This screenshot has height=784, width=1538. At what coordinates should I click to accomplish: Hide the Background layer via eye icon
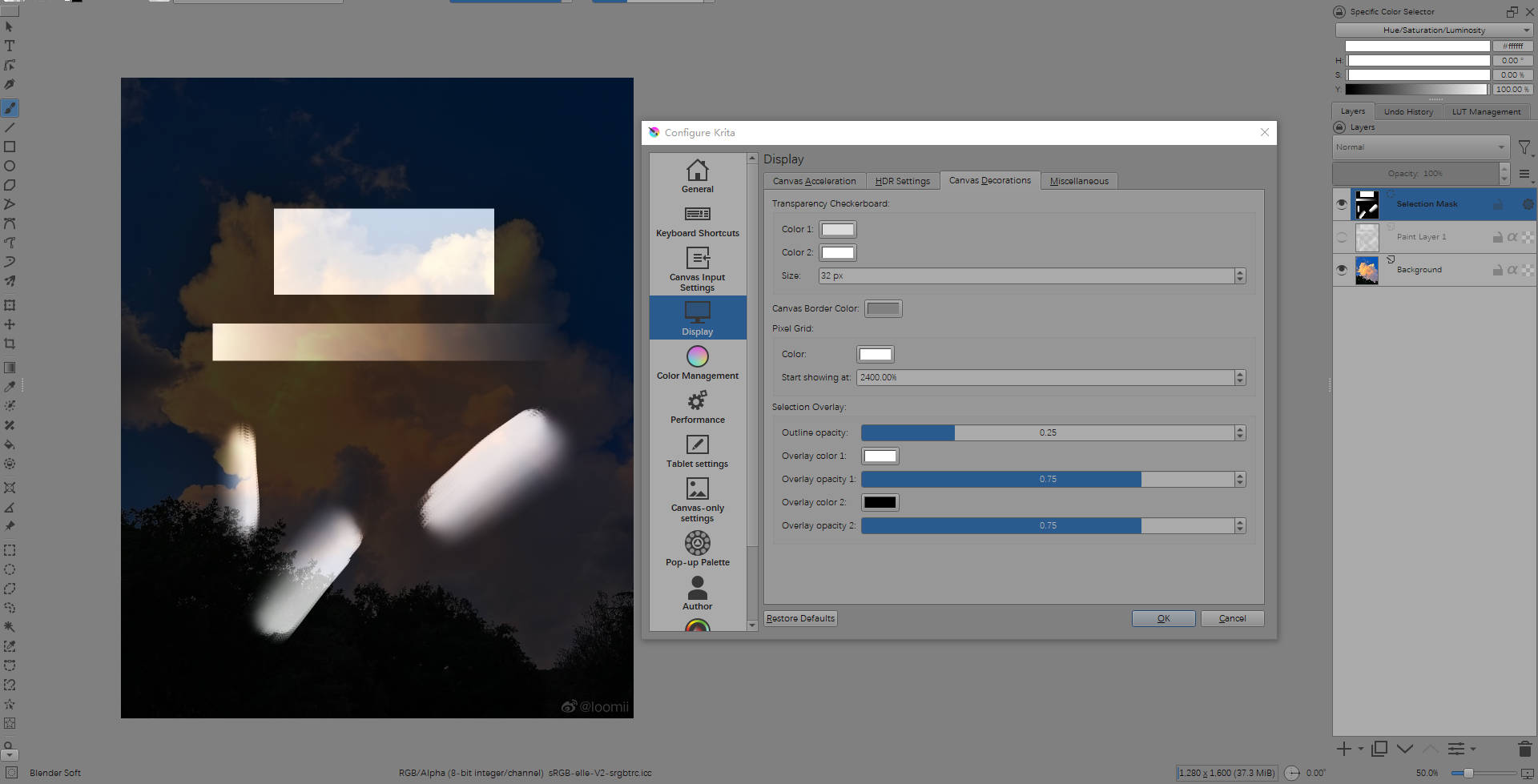pos(1342,270)
